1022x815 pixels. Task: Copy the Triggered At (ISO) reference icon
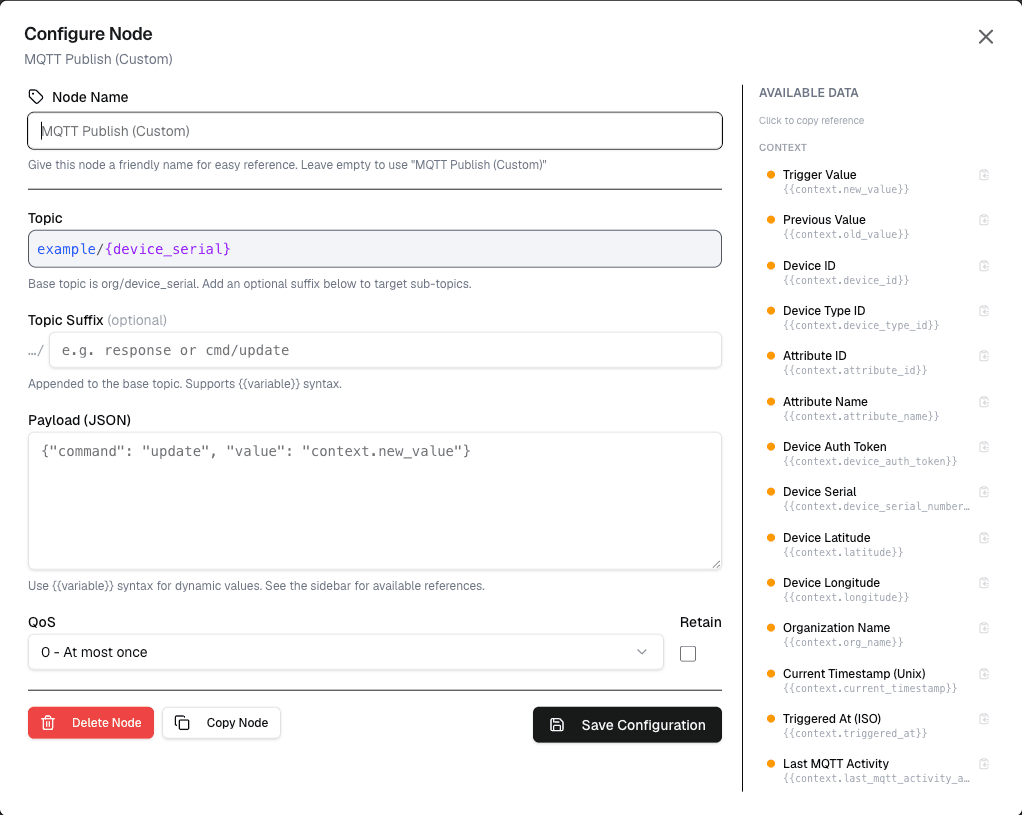pos(984,719)
